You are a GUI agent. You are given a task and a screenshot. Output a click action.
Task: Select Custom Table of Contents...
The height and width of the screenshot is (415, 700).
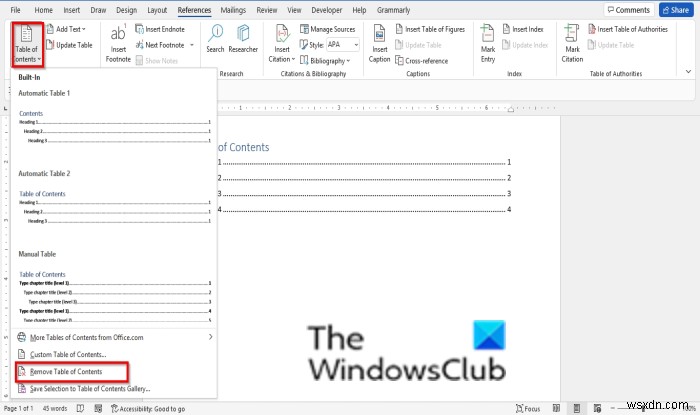[68, 354]
